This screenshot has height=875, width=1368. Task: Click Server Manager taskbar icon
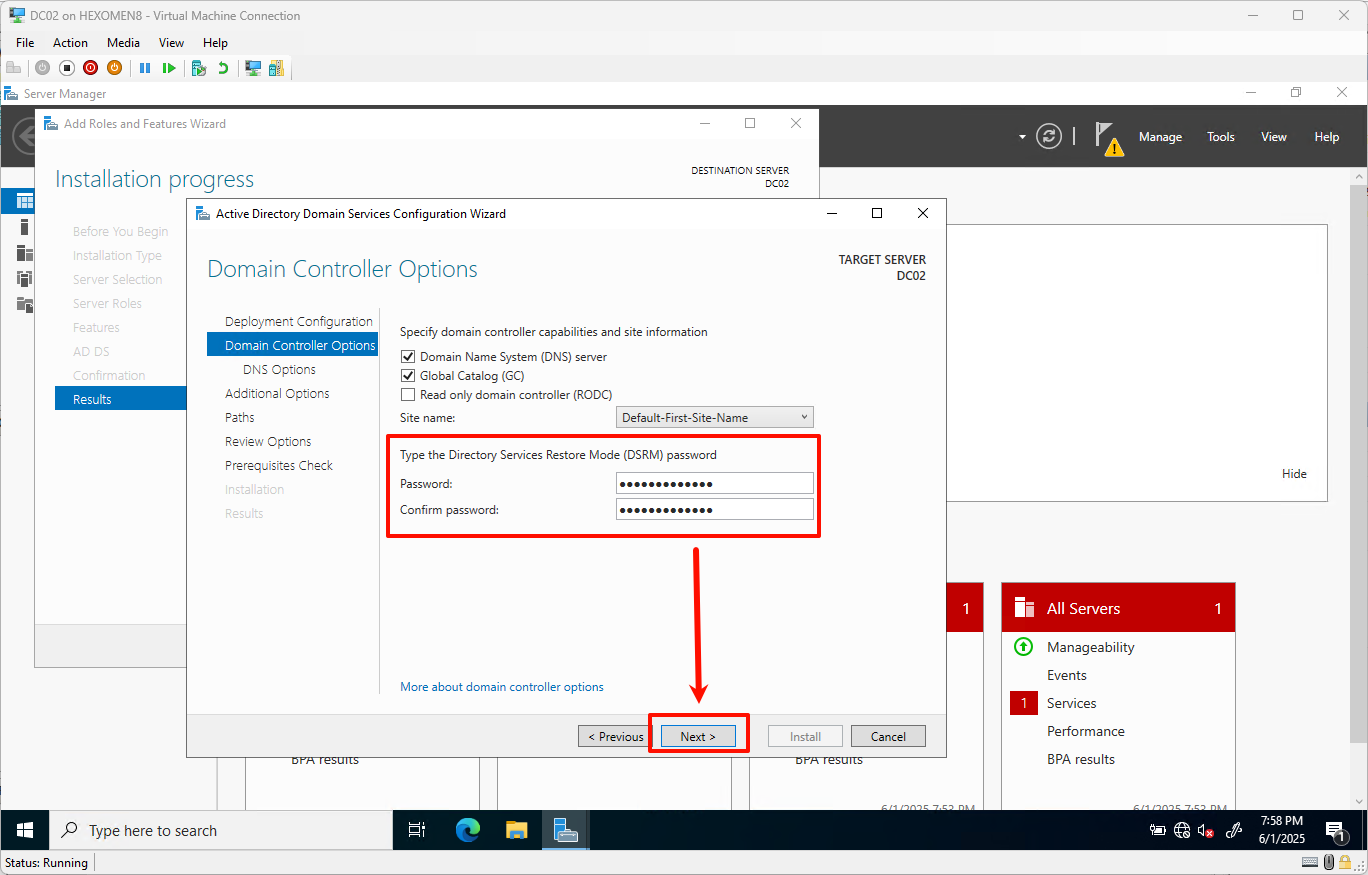tap(566, 830)
